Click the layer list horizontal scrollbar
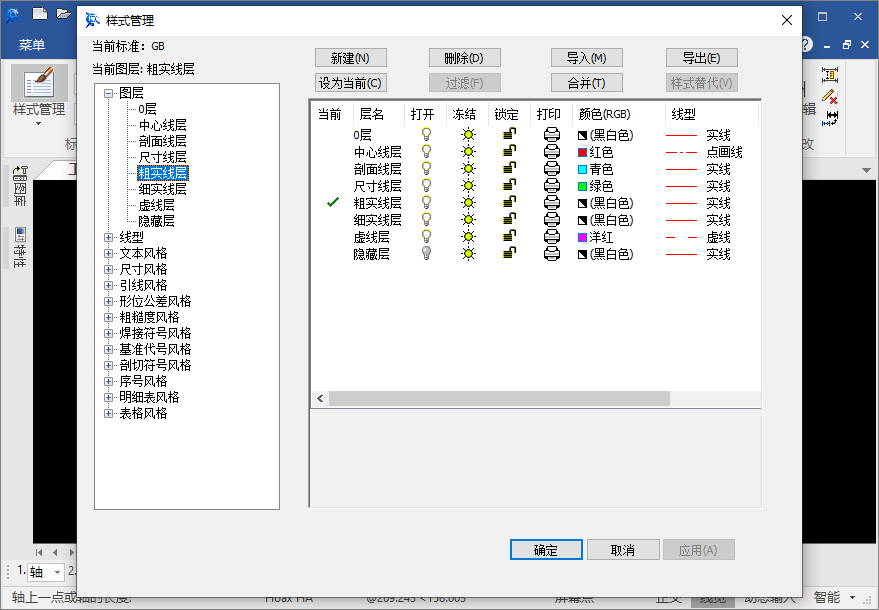879x610 pixels. [x=499, y=399]
